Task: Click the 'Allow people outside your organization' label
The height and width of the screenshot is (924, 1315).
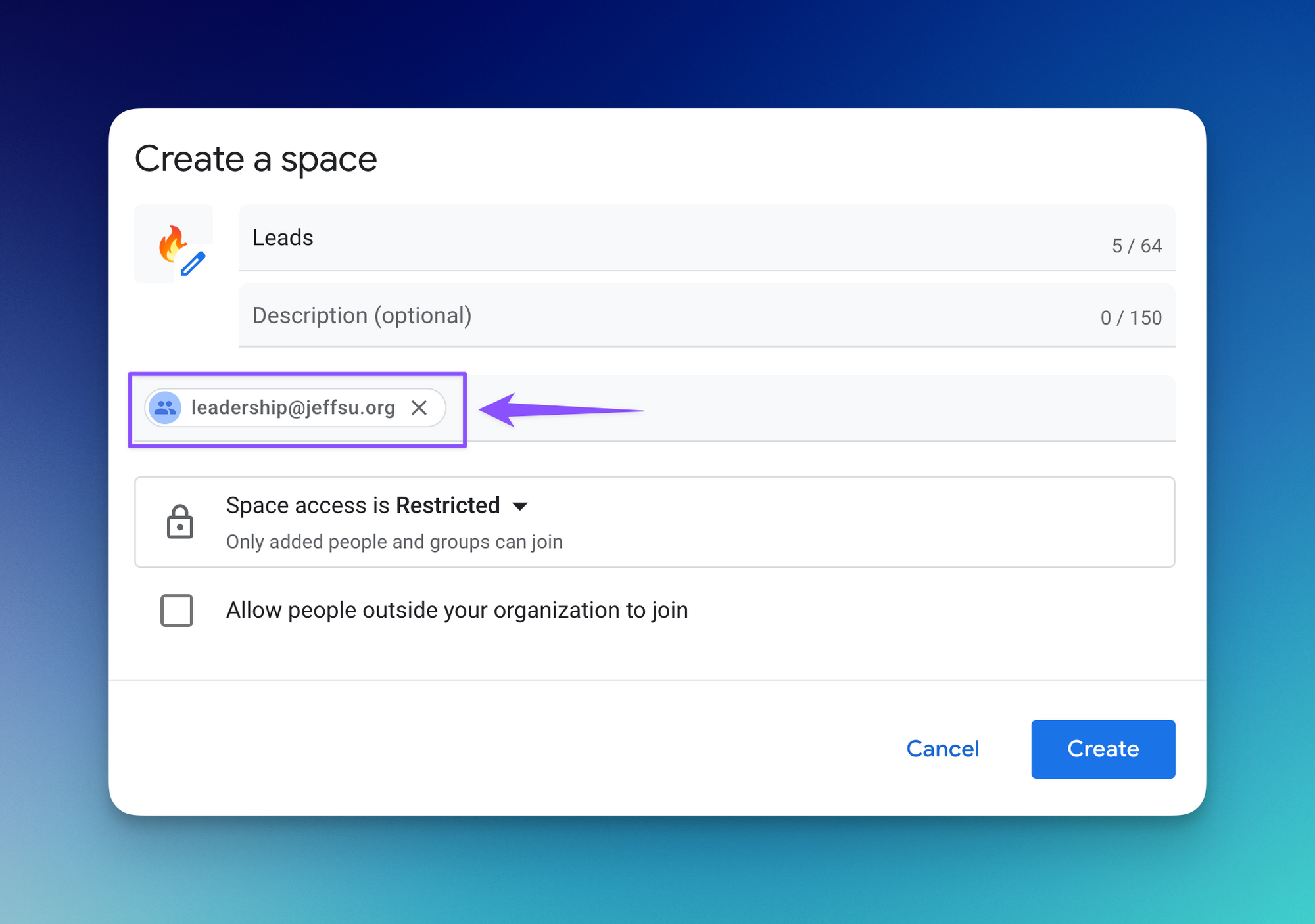Action: [x=457, y=611]
